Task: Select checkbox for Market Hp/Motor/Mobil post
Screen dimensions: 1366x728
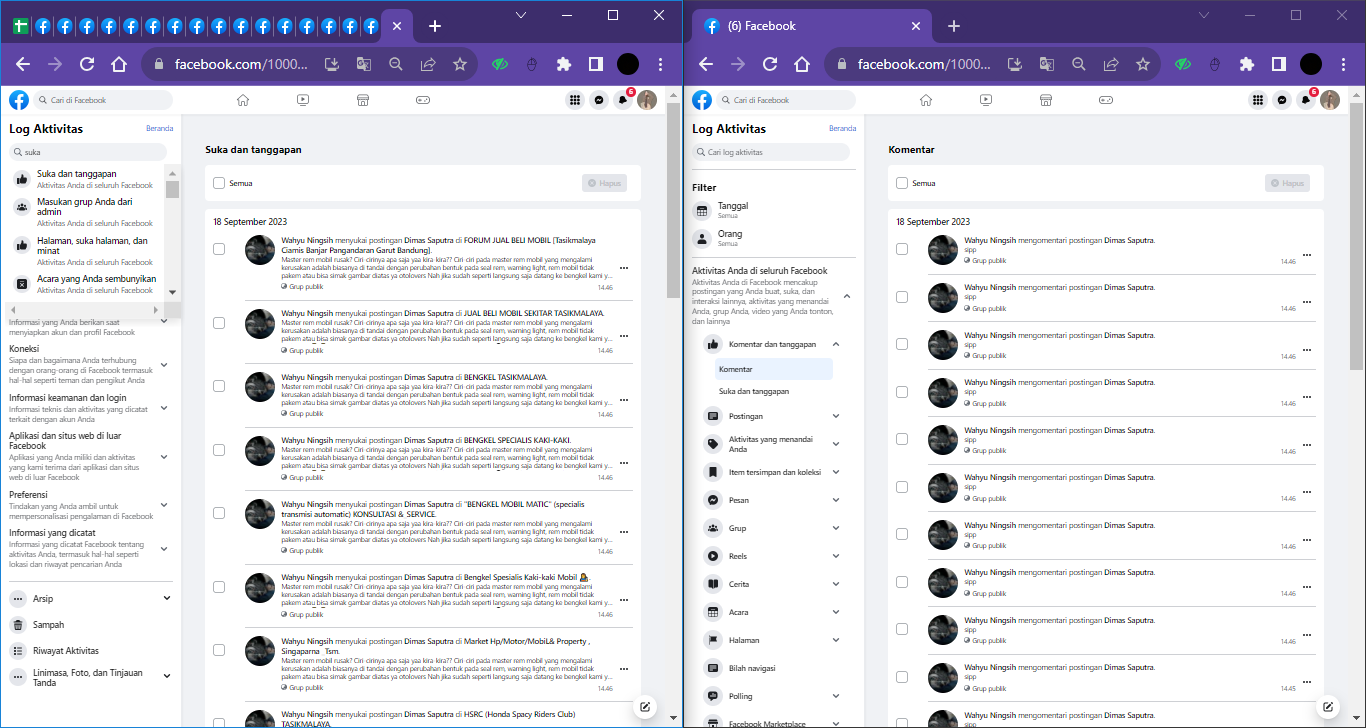Action: click(219, 650)
